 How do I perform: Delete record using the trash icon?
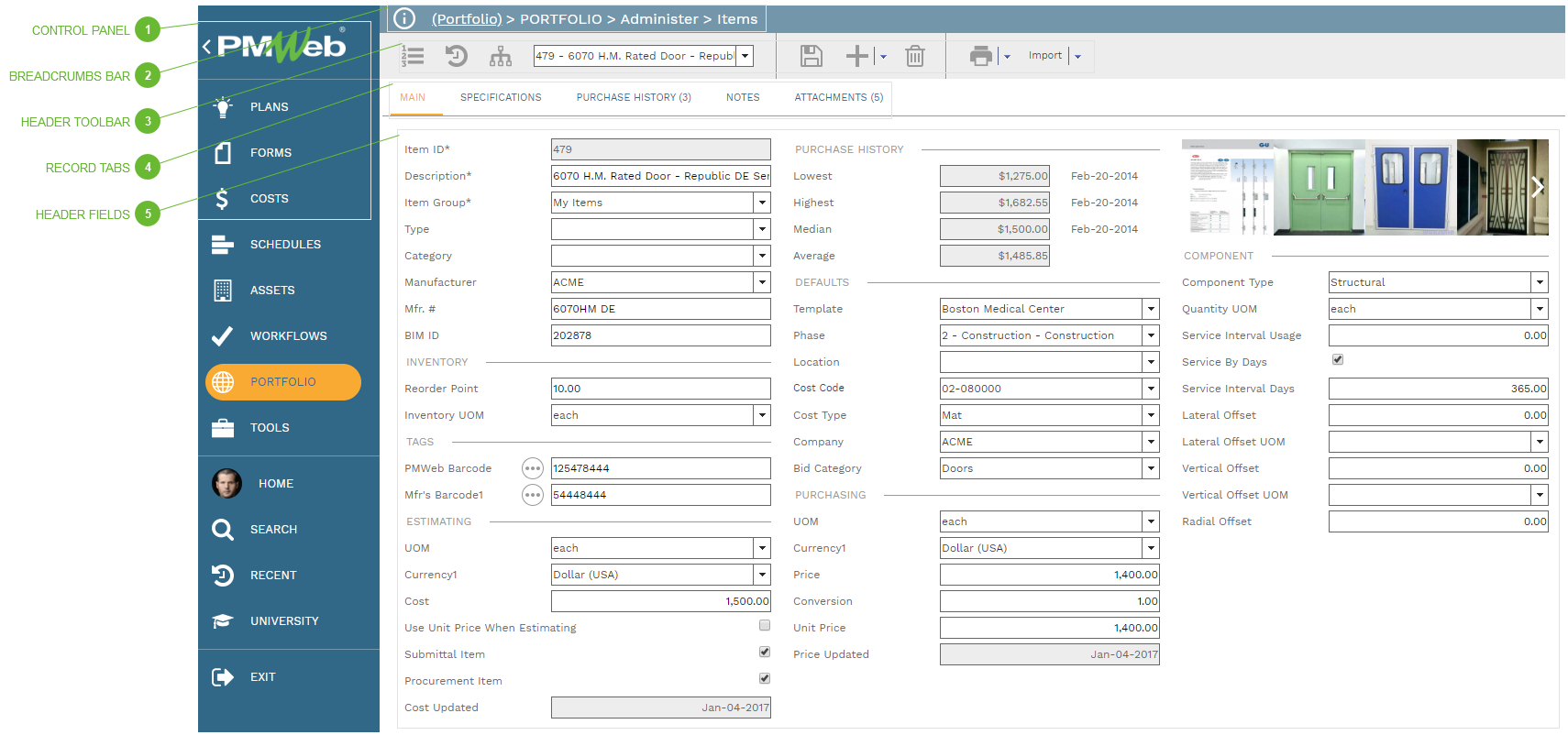pos(915,56)
